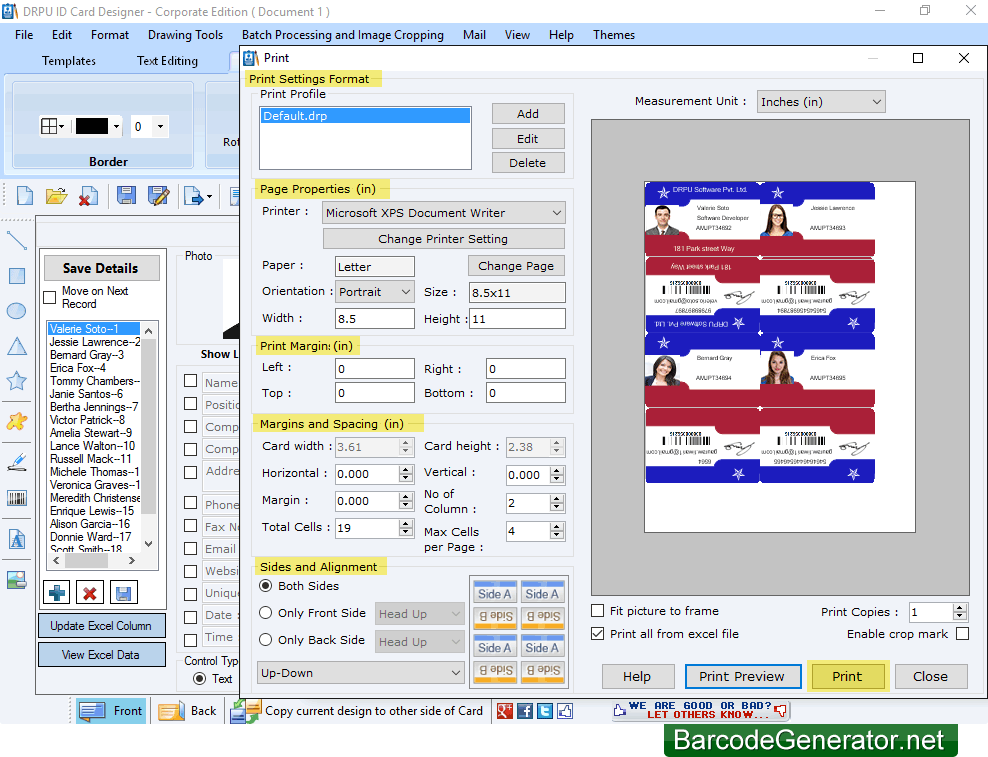The width and height of the screenshot is (988, 757).
Task: Enable the Fit picture to frame checkbox
Action: 597,610
